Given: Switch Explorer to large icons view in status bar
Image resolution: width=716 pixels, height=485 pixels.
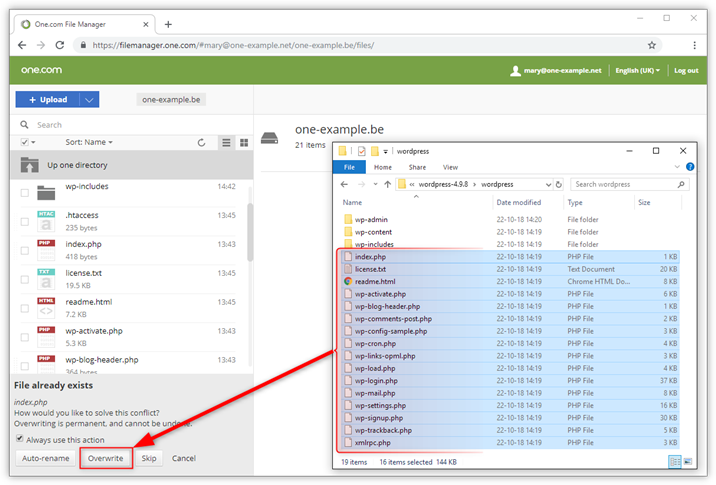Looking at the screenshot, I should pyautogui.click(x=687, y=462).
